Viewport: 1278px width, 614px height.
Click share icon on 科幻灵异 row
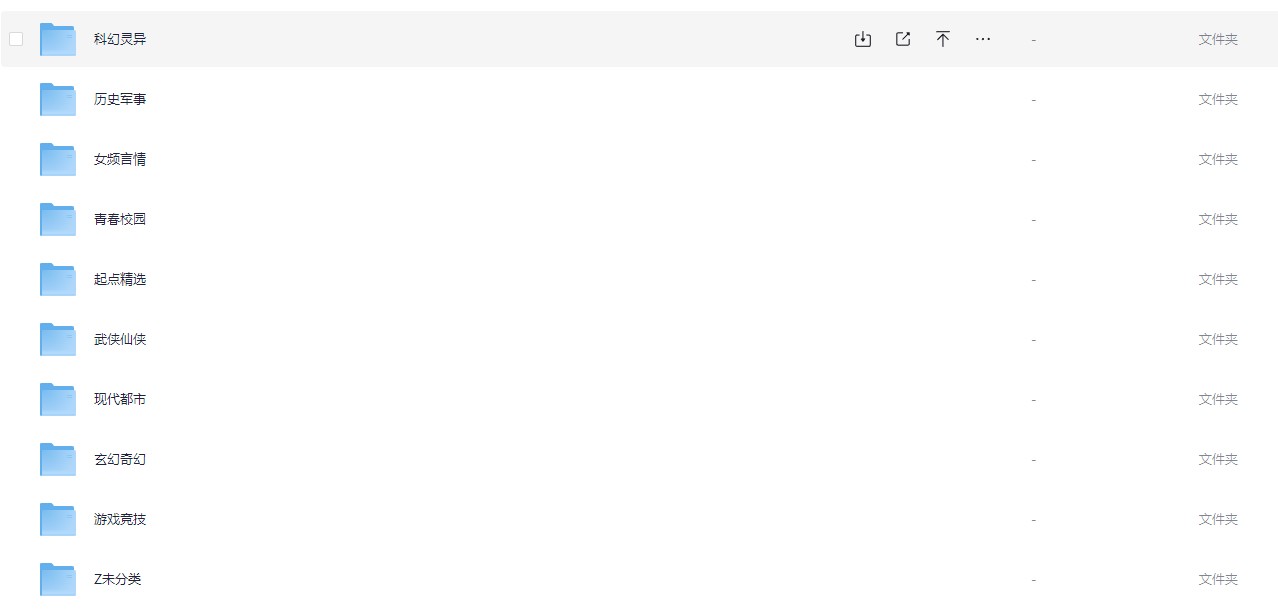pos(903,39)
